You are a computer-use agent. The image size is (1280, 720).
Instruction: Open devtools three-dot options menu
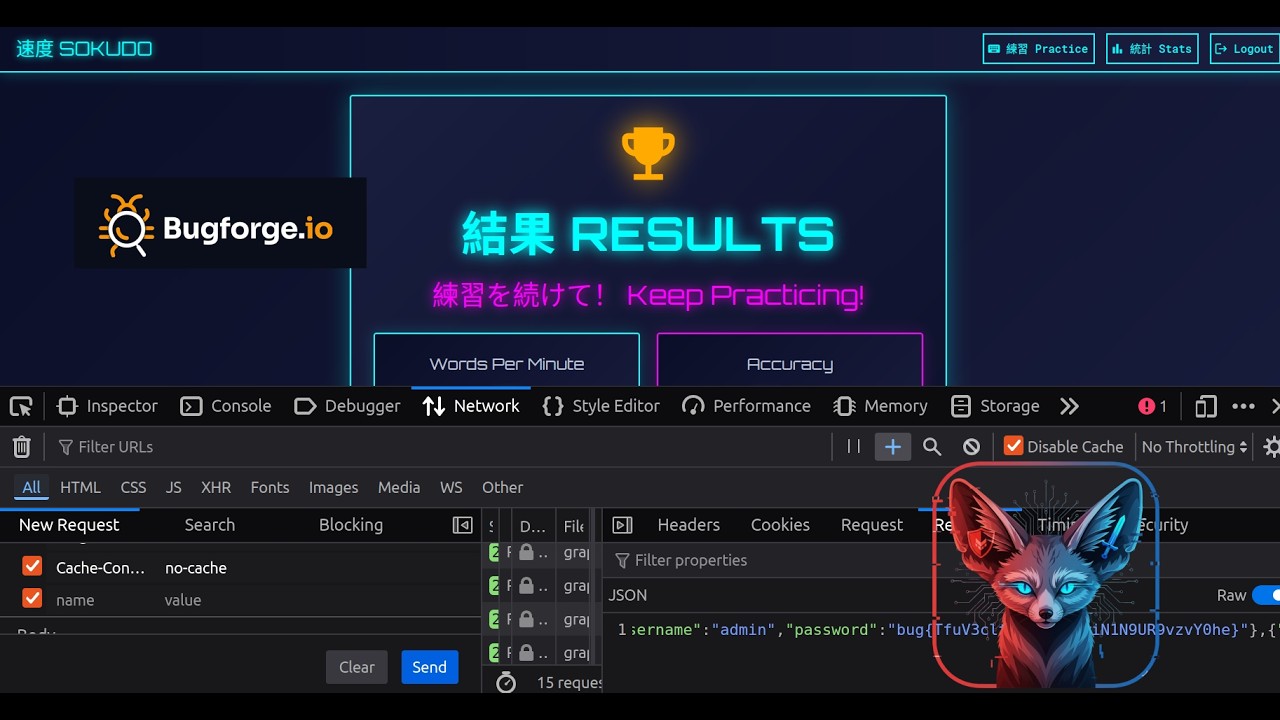[x=1243, y=406]
